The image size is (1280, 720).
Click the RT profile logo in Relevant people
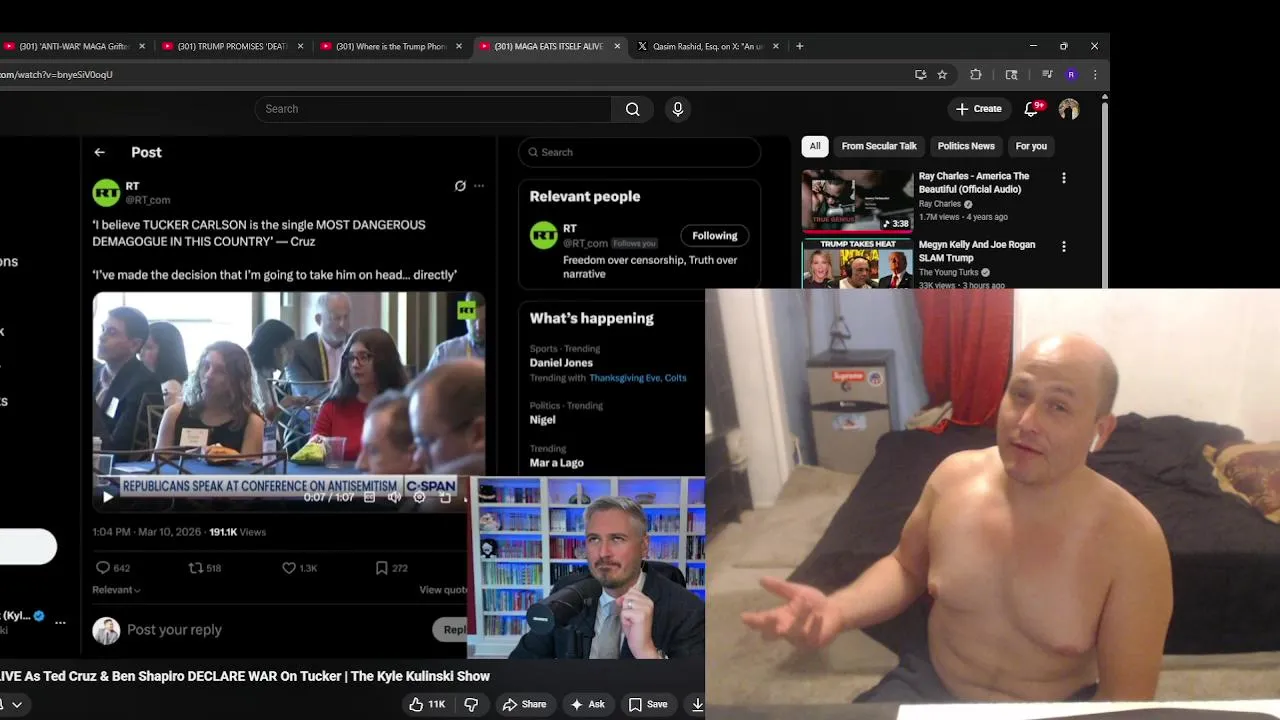tap(544, 236)
